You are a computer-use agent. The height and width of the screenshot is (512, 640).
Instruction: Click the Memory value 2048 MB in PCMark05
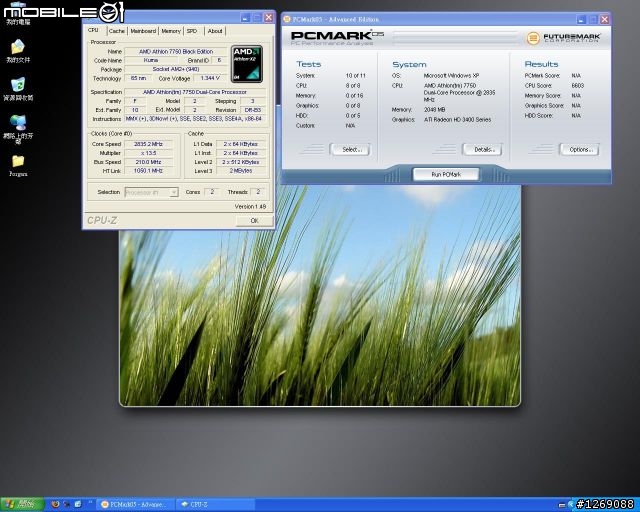click(x=434, y=109)
